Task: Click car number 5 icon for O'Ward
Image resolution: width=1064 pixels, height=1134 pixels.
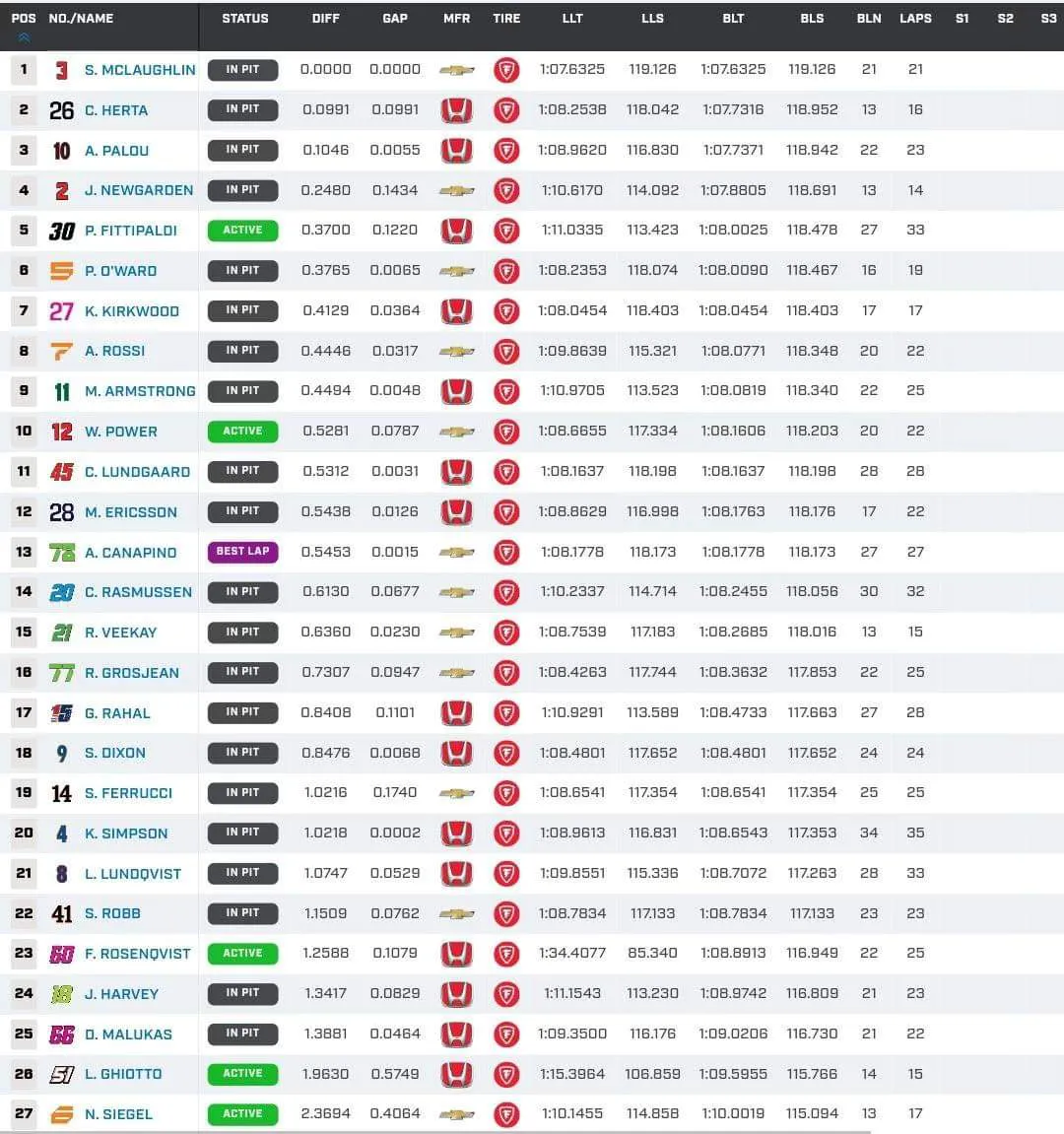Action: point(62,271)
